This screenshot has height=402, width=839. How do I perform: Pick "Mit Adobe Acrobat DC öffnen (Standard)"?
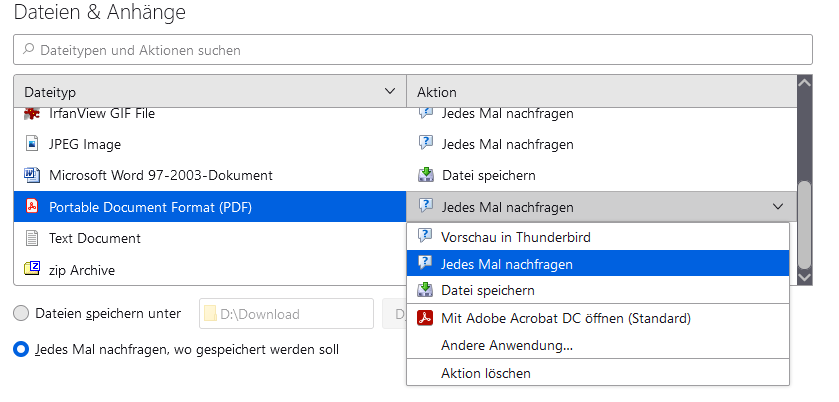[x=566, y=318]
